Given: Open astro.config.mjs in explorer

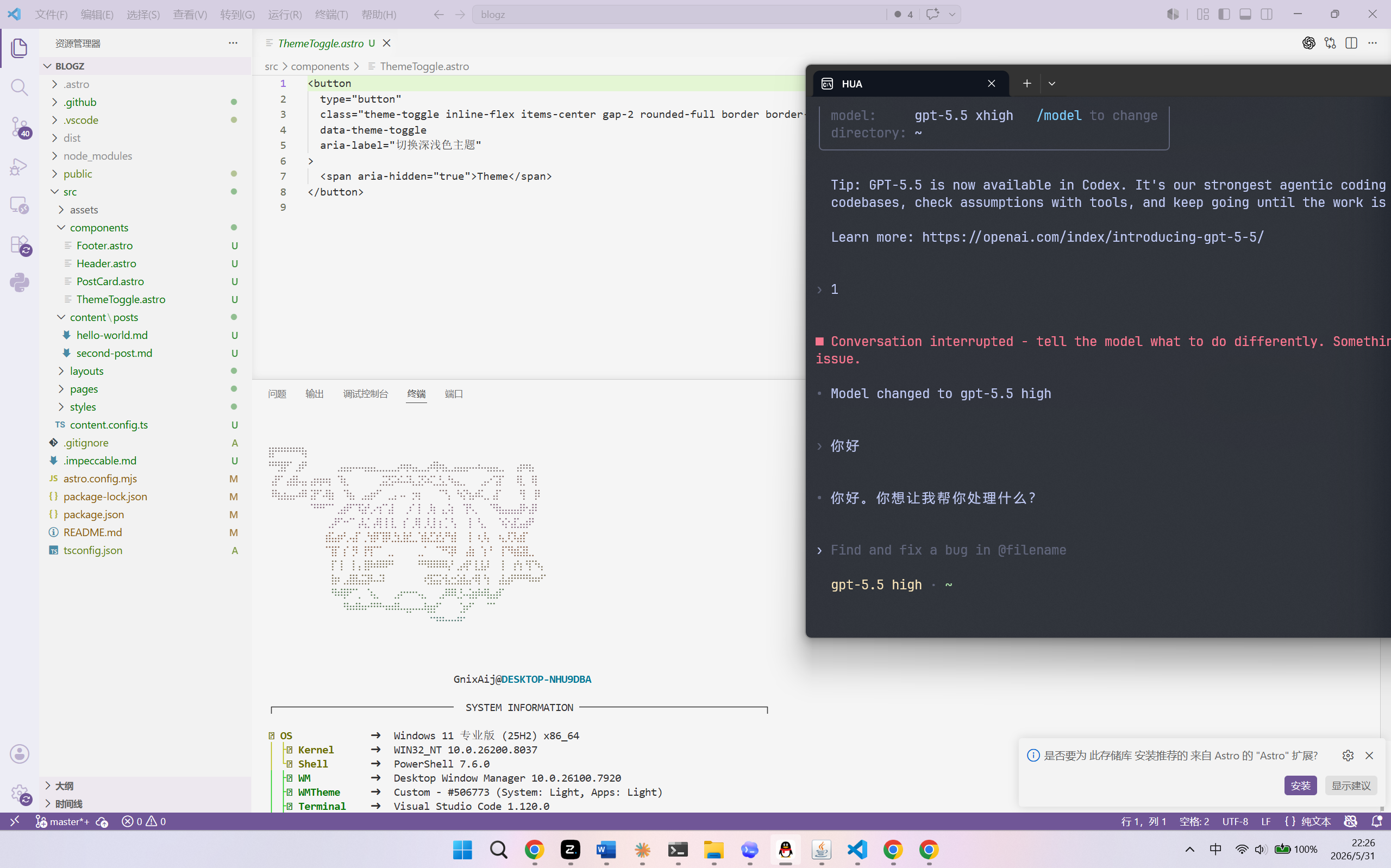Looking at the screenshot, I should pyautogui.click(x=145, y=479).
